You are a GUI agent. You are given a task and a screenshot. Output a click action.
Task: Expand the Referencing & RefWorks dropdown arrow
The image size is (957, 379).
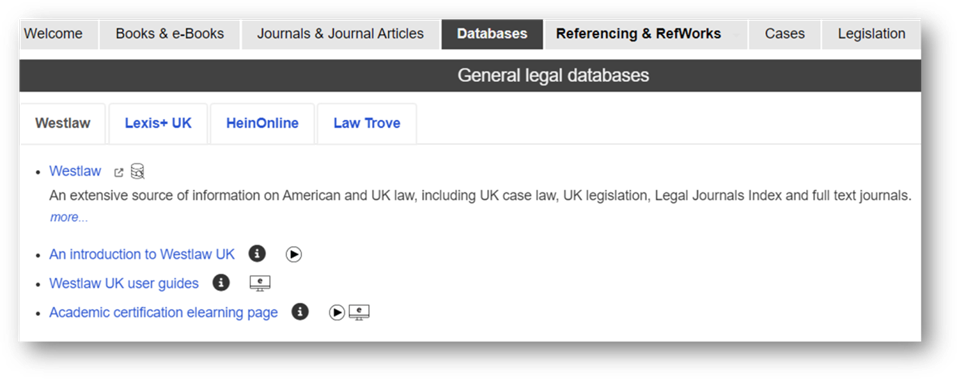736,35
